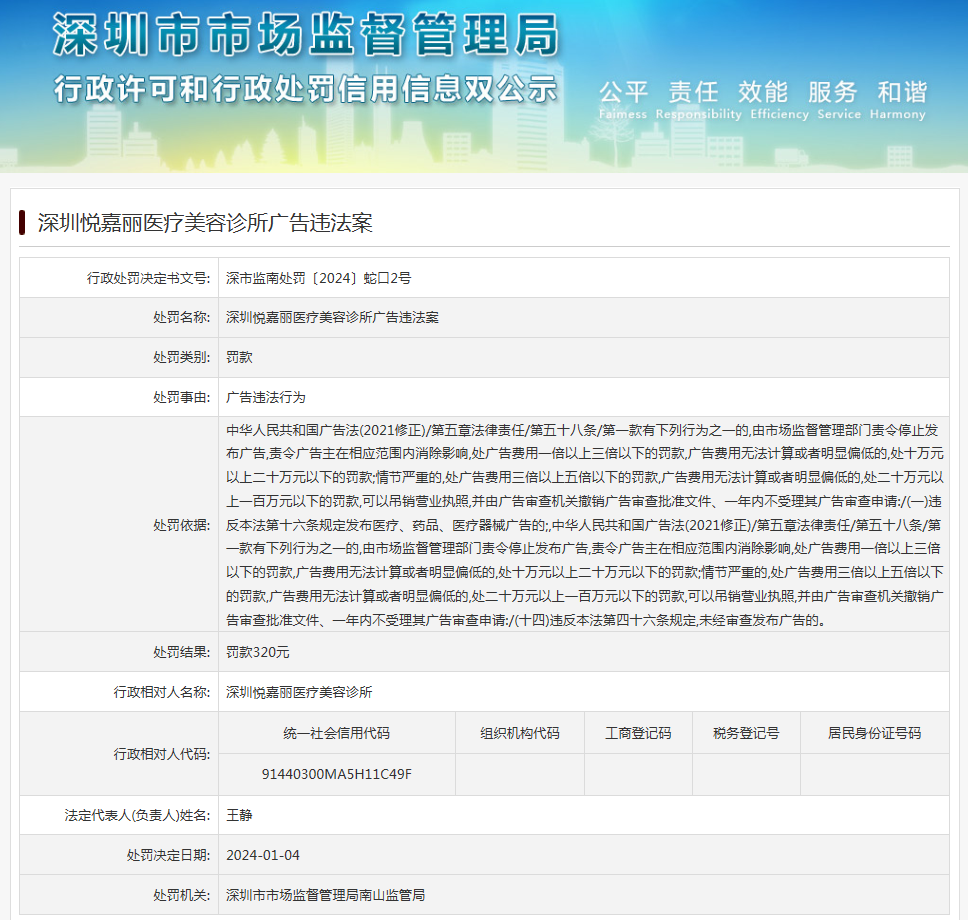The image size is (968, 920).
Task: Click the 处罚事由 label
Action: (182, 397)
